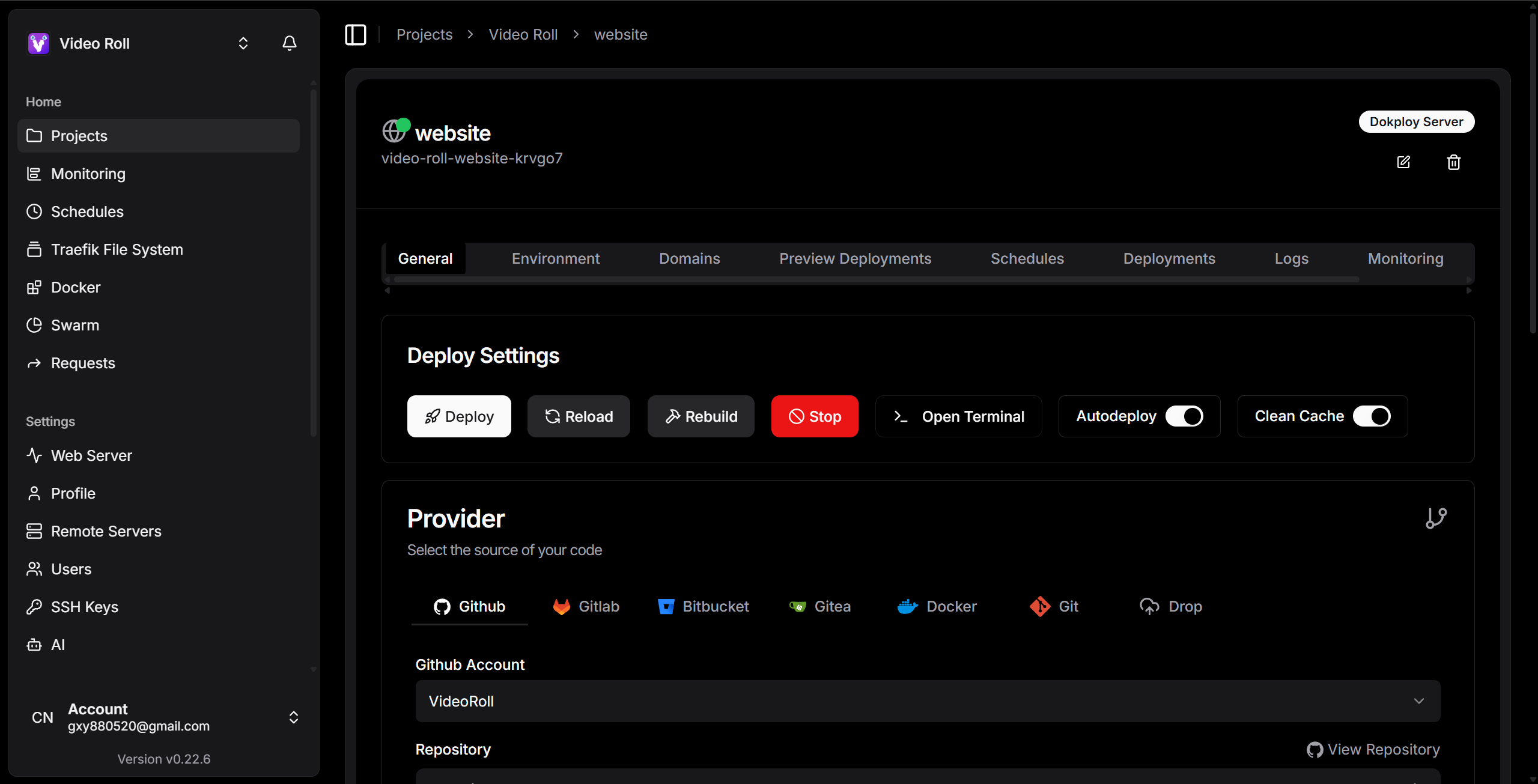
Task: Toggle the Clean Cache switch
Action: click(1372, 416)
